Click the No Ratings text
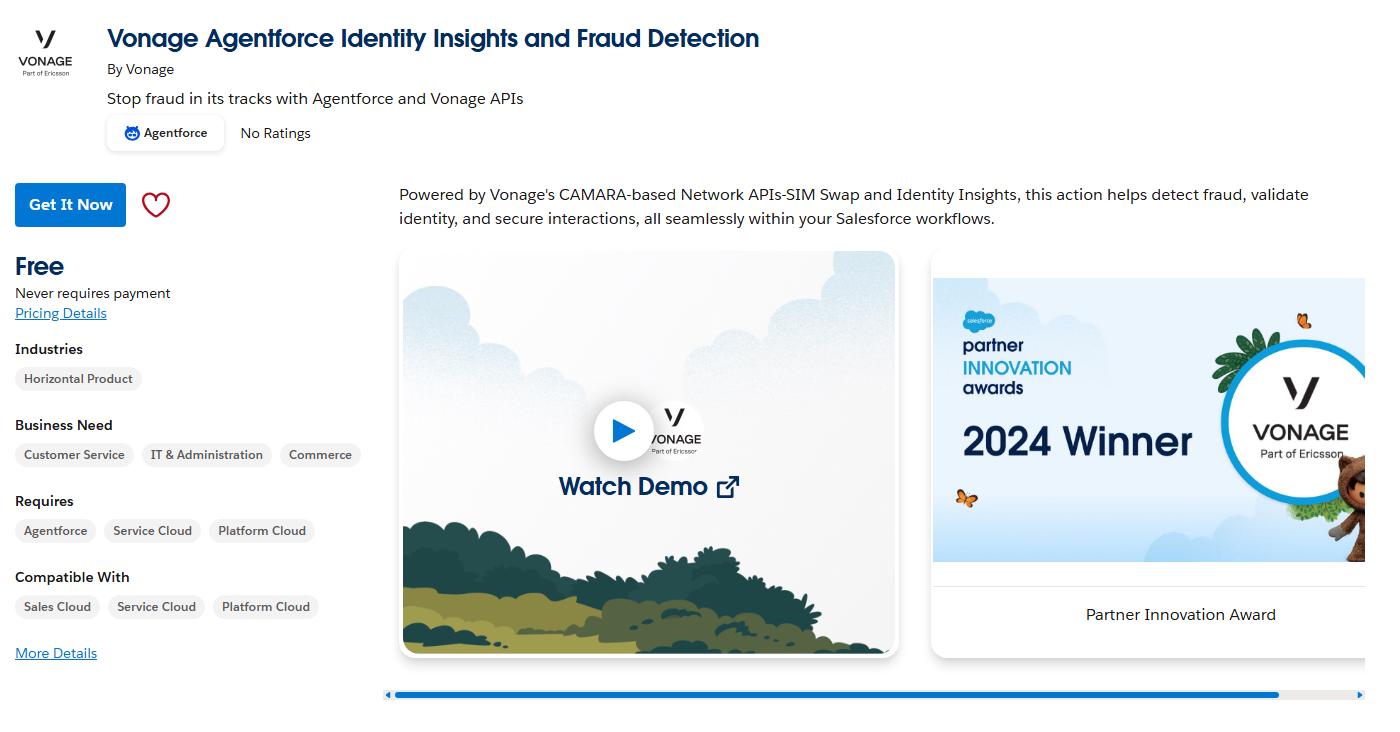The width and height of the screenshot is (1400, 732). tap(275, 133)
